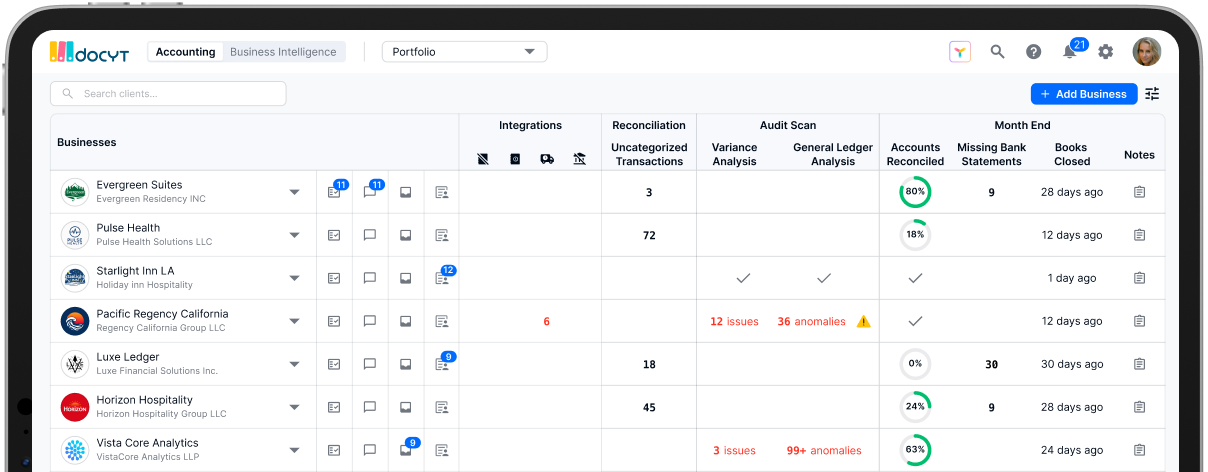Viewport: 1208px width, 472px height.
Task: Open the 36 anomalies link
Action: coord(811,321)
